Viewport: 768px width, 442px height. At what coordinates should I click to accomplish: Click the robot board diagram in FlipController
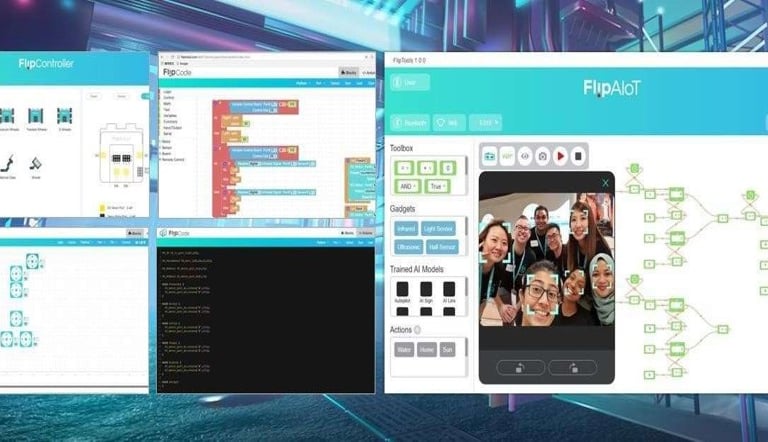tap(121, 154)
